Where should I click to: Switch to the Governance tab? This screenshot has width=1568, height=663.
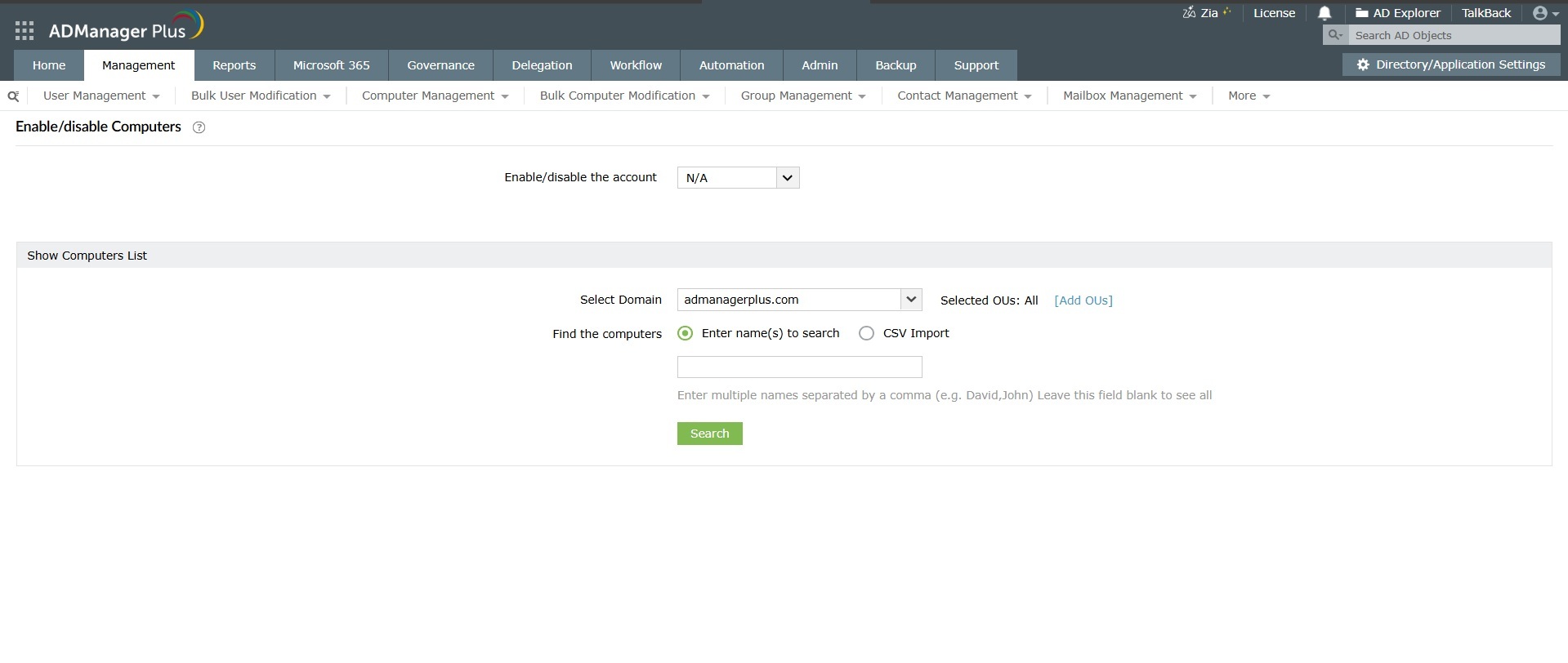point(441,65)
